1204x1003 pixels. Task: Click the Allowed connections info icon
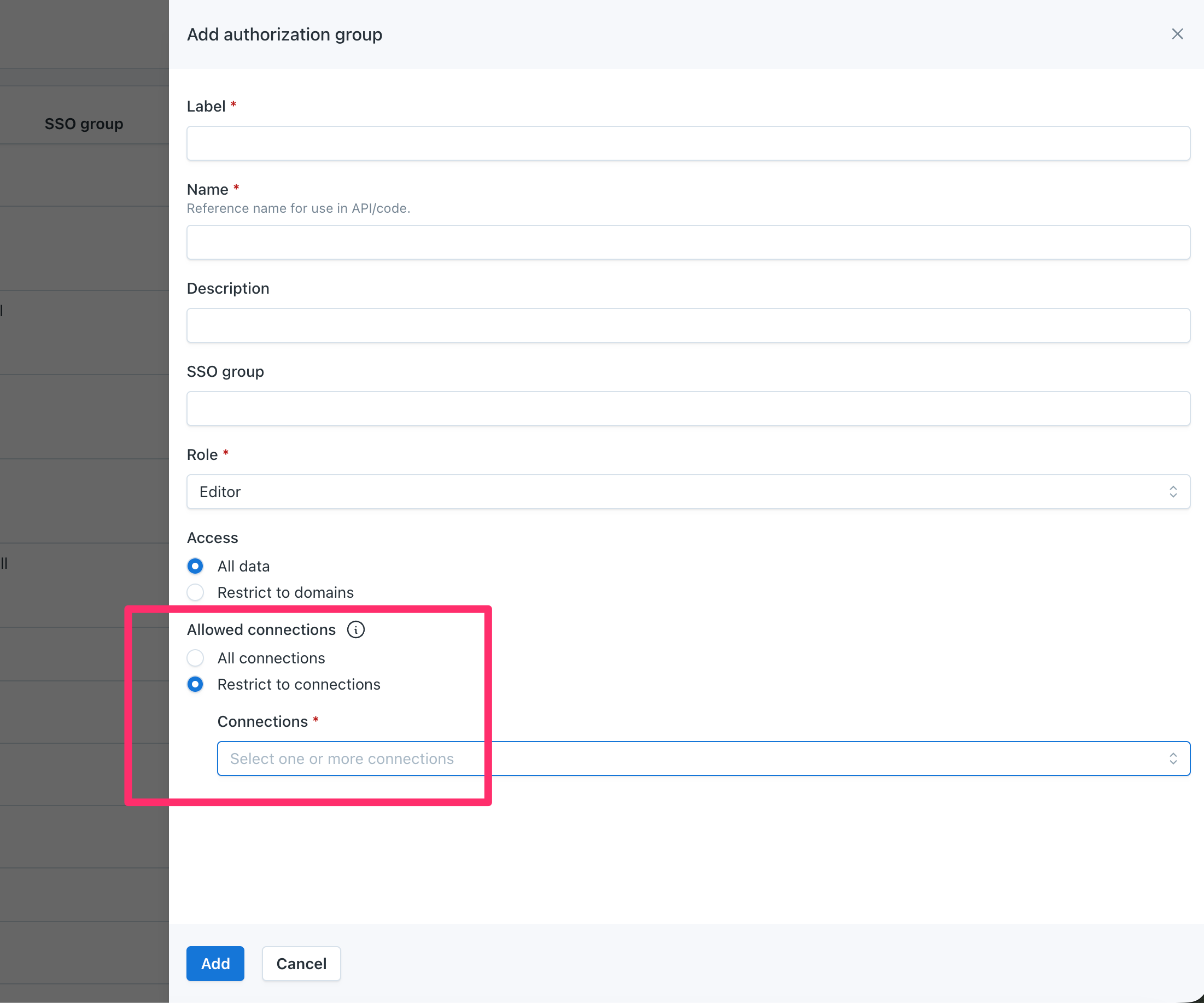pos(355,629)
